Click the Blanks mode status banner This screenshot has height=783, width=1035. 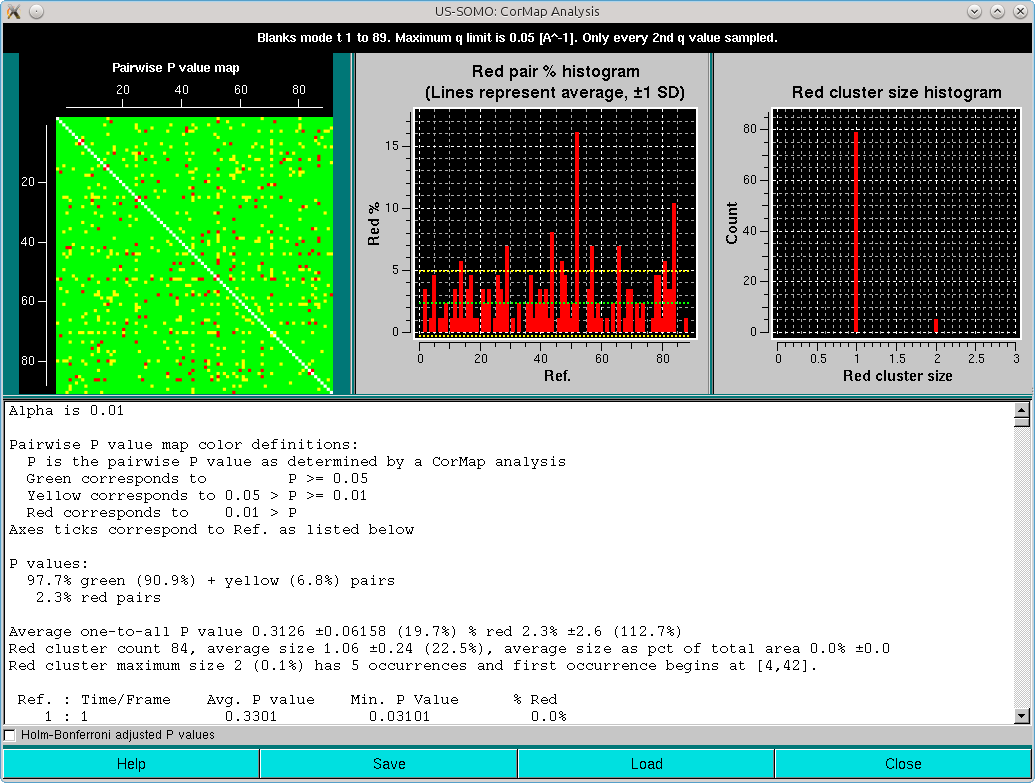point(517,37)
